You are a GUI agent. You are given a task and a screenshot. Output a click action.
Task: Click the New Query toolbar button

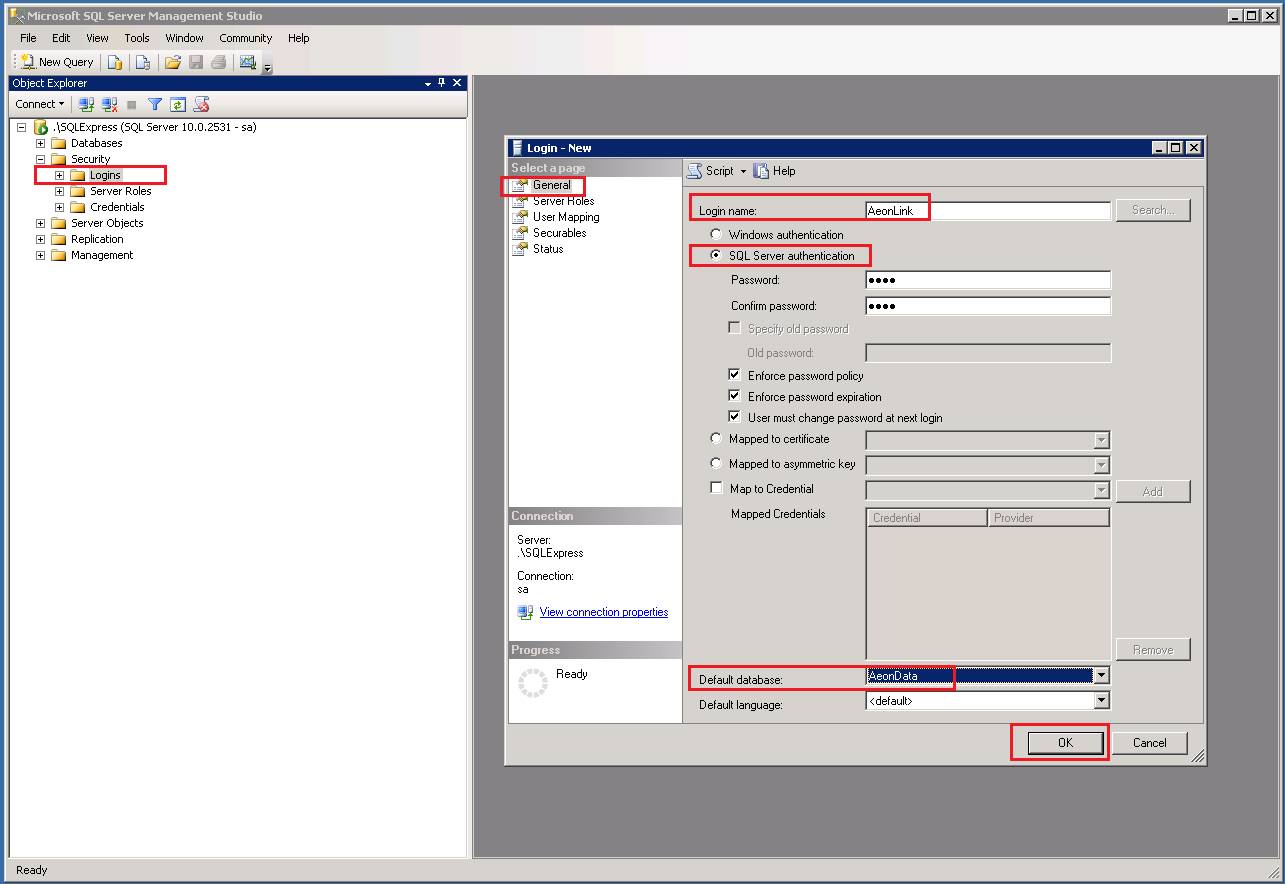coord(57,62)
